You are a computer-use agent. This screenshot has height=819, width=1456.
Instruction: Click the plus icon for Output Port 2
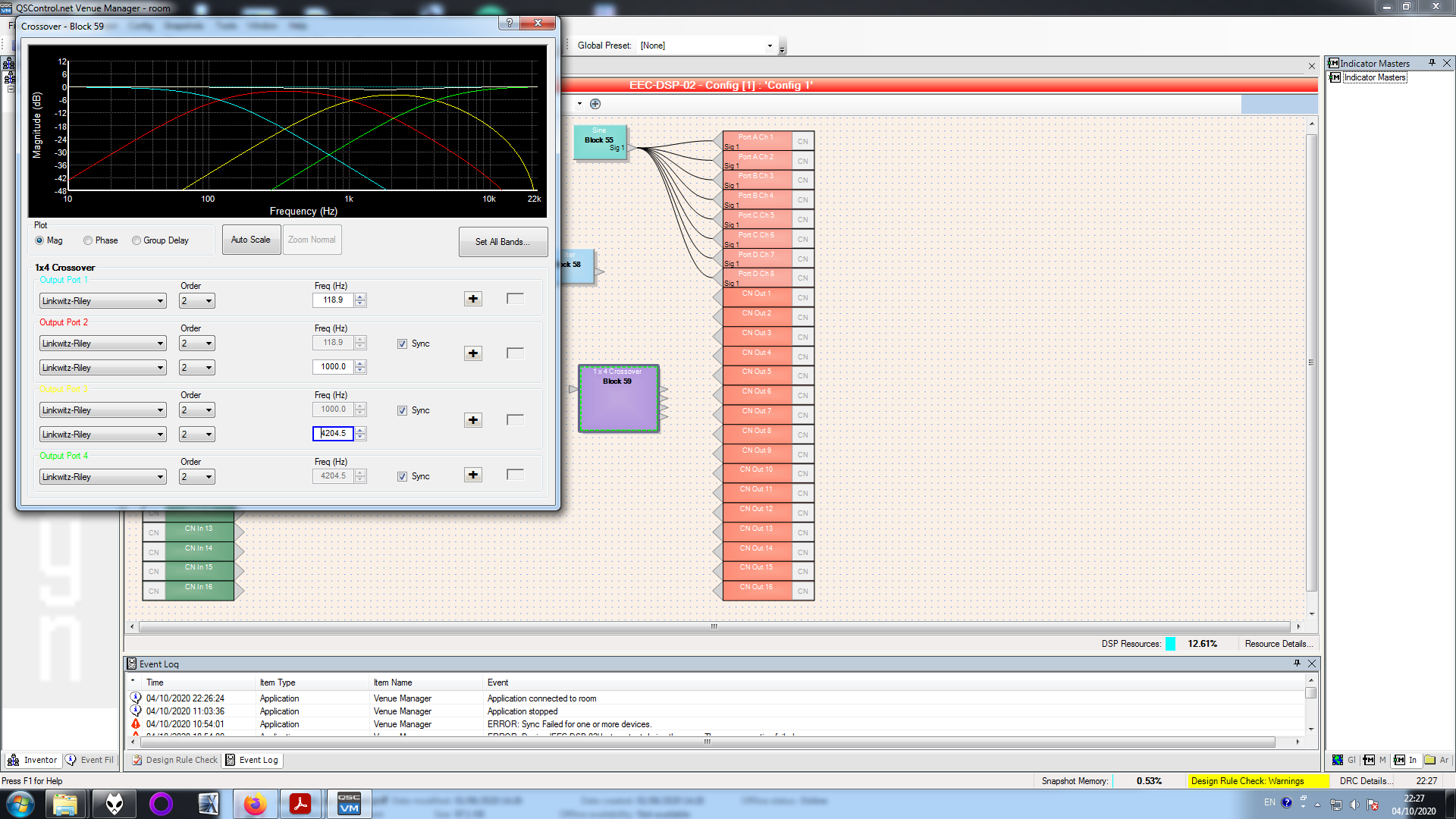click(x=473, y=353)
